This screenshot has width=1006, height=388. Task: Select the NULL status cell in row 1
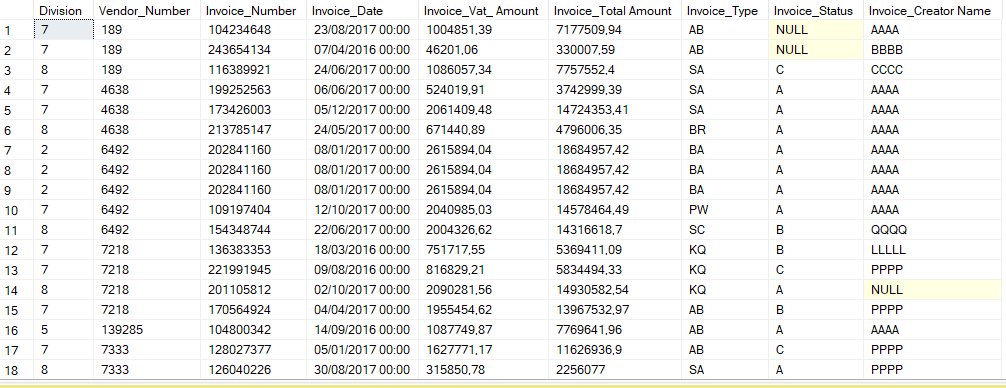click(x=815, y=30)
